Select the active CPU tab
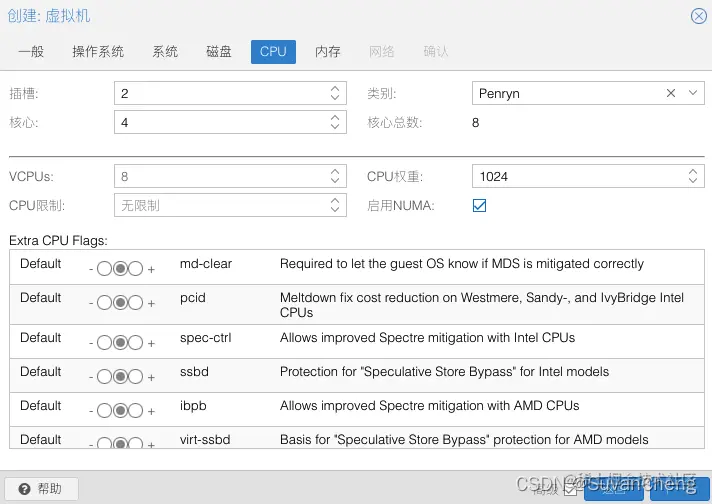Viewport: 712px width, 504px height. point(273,52)
